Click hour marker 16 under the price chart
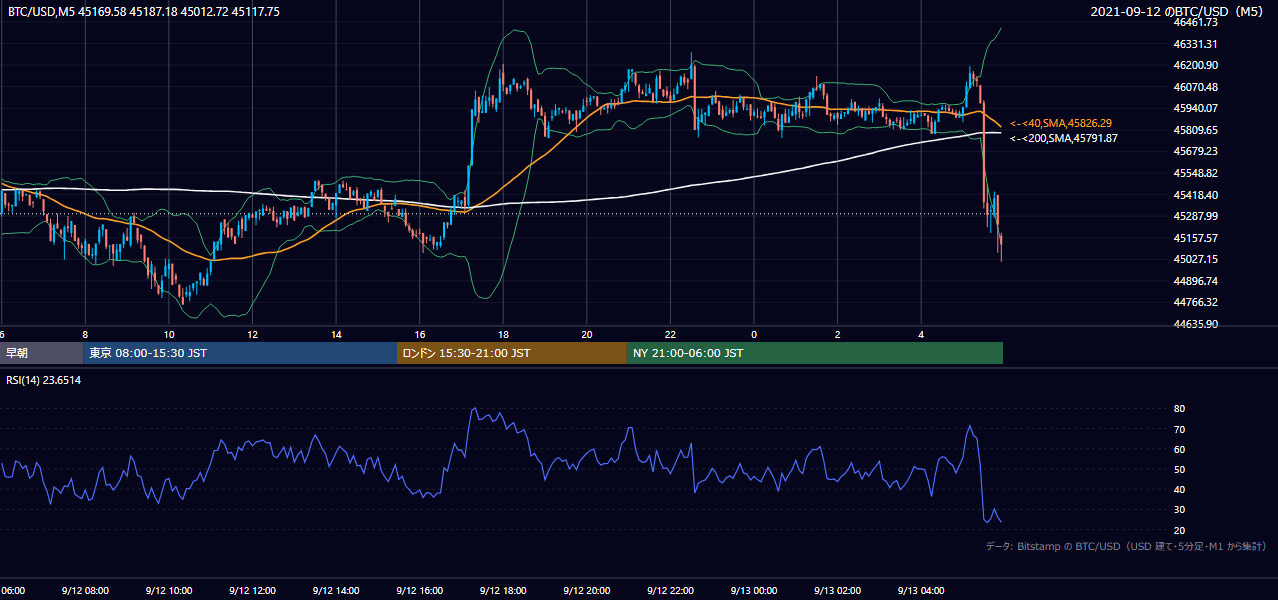 click(x=420, y=334)
